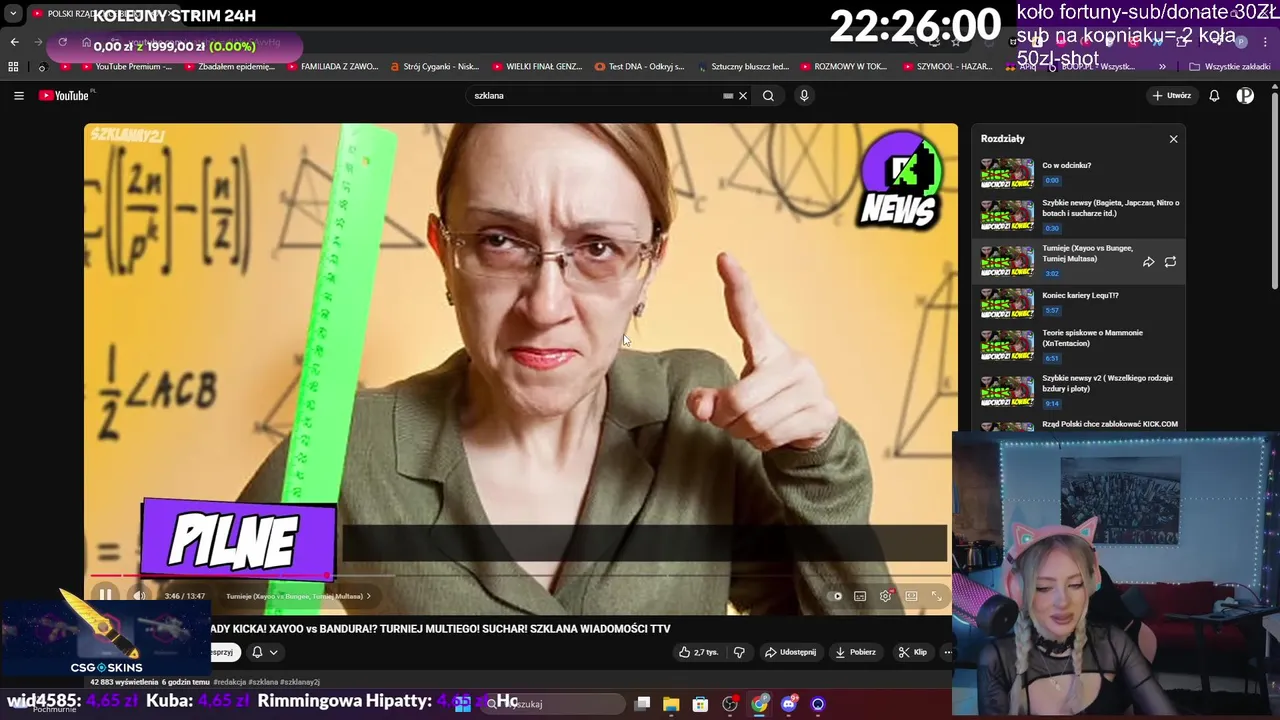Start voice search with microphone icon
The width and height of the screenshot is (1280, 720).
804,96
